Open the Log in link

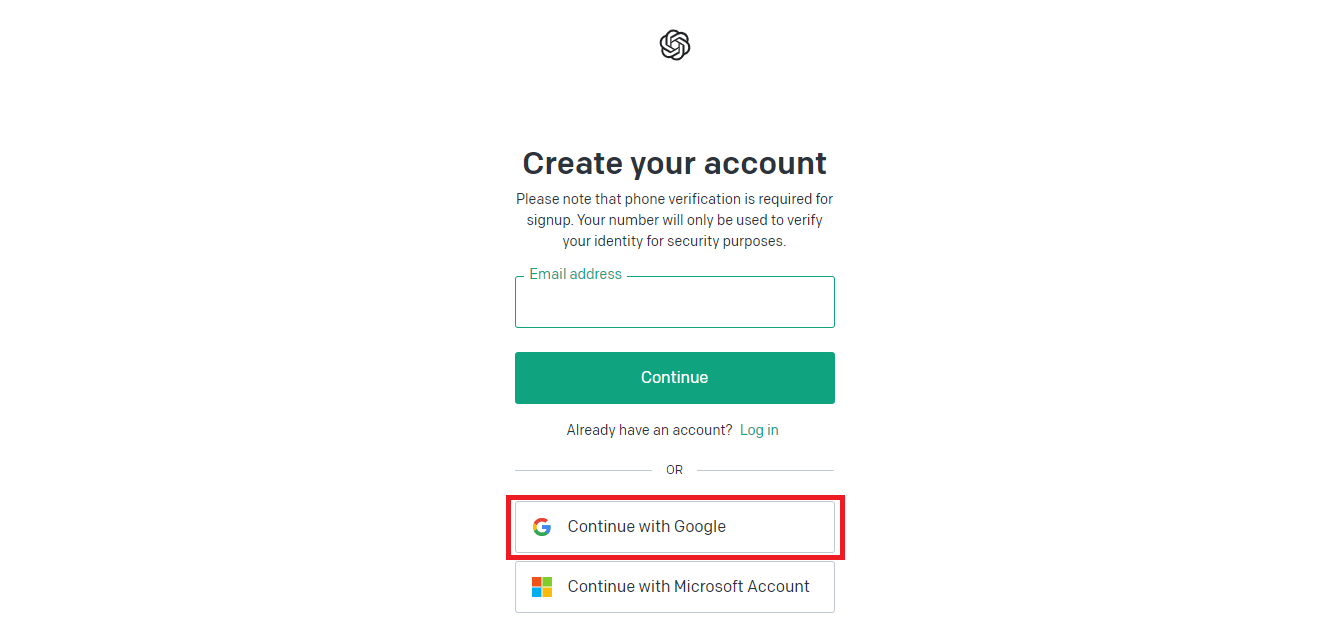(x=759, y=430)
